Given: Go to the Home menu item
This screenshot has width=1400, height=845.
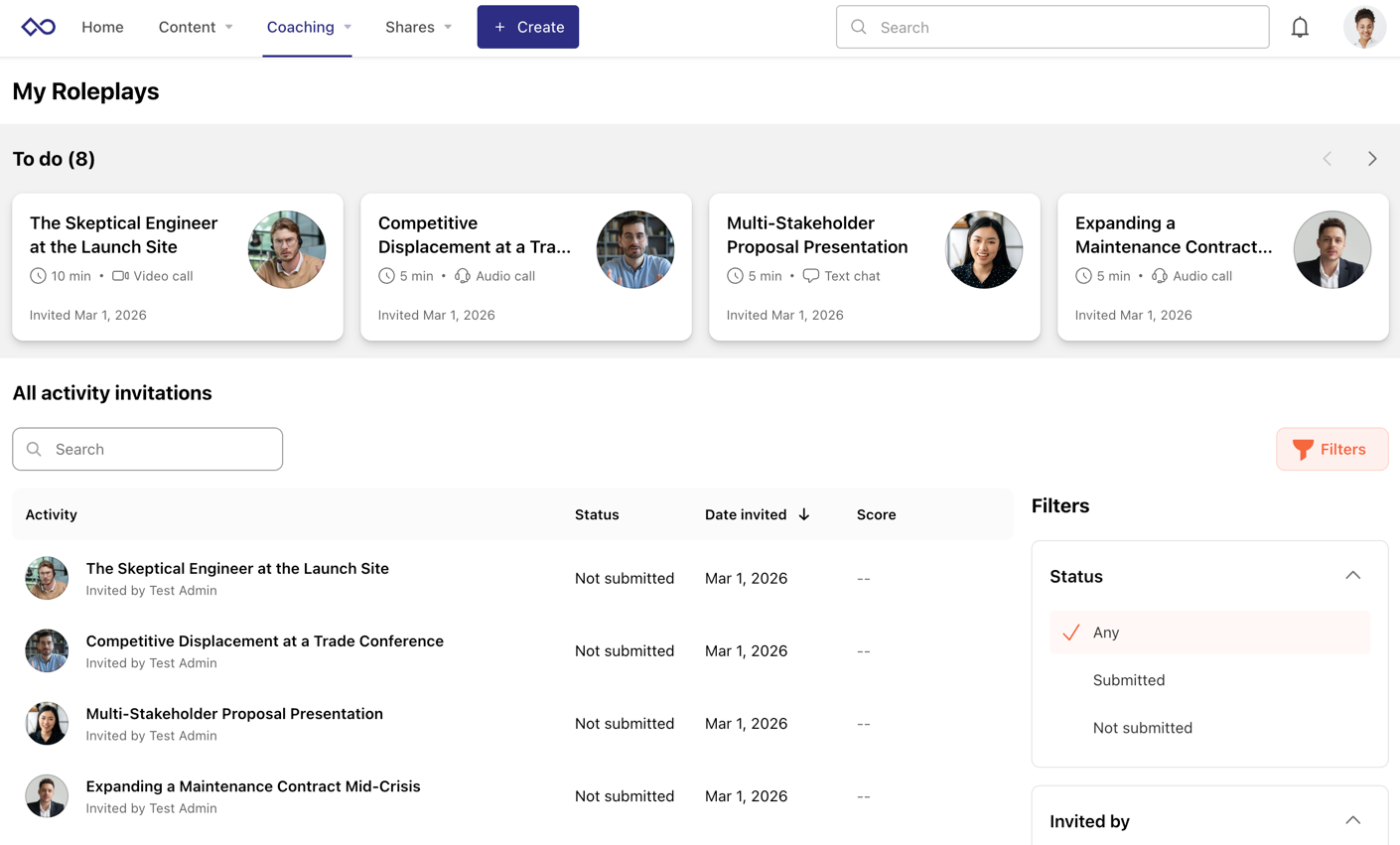Looking at the screenshot, I should point(102,27).
